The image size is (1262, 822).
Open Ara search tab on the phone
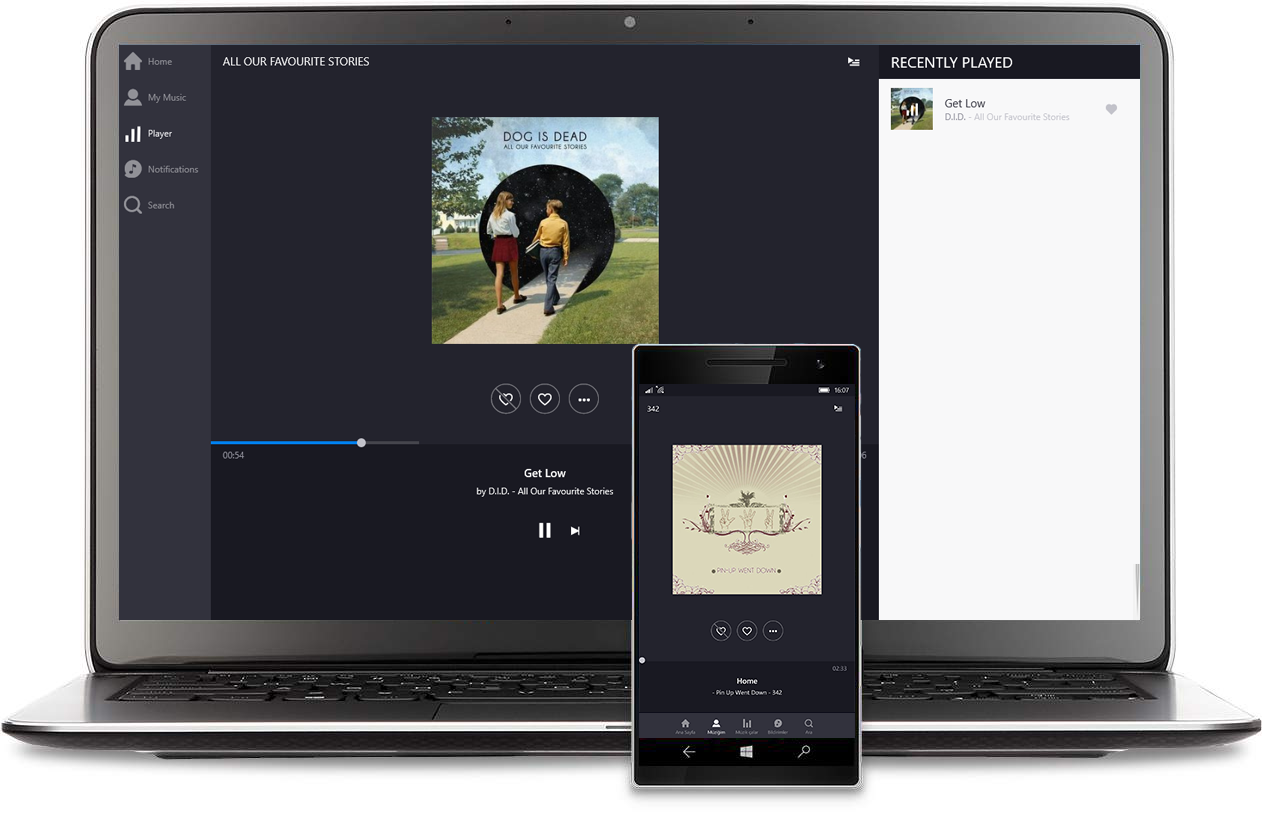pos(808,726)
